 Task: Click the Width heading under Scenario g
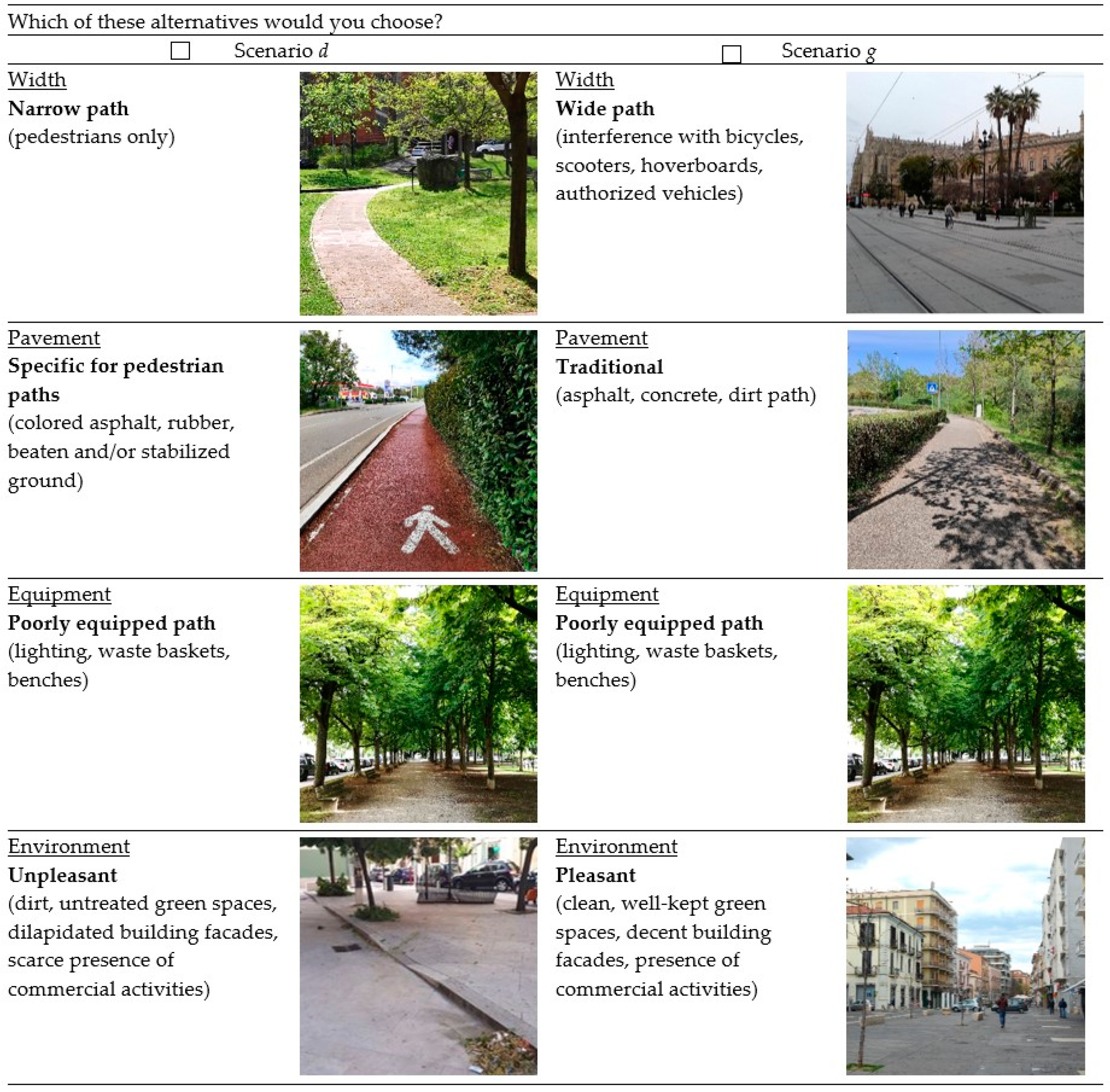[x=584, y=80]
